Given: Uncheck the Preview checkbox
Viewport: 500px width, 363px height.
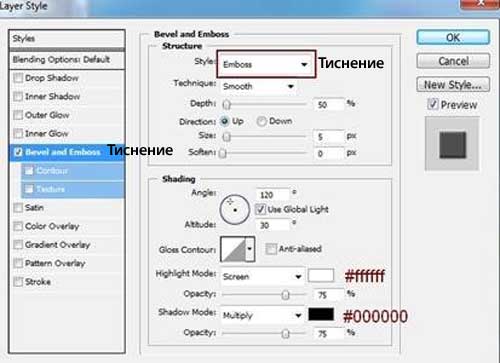Looking at the screenshot, I should 433,105.
